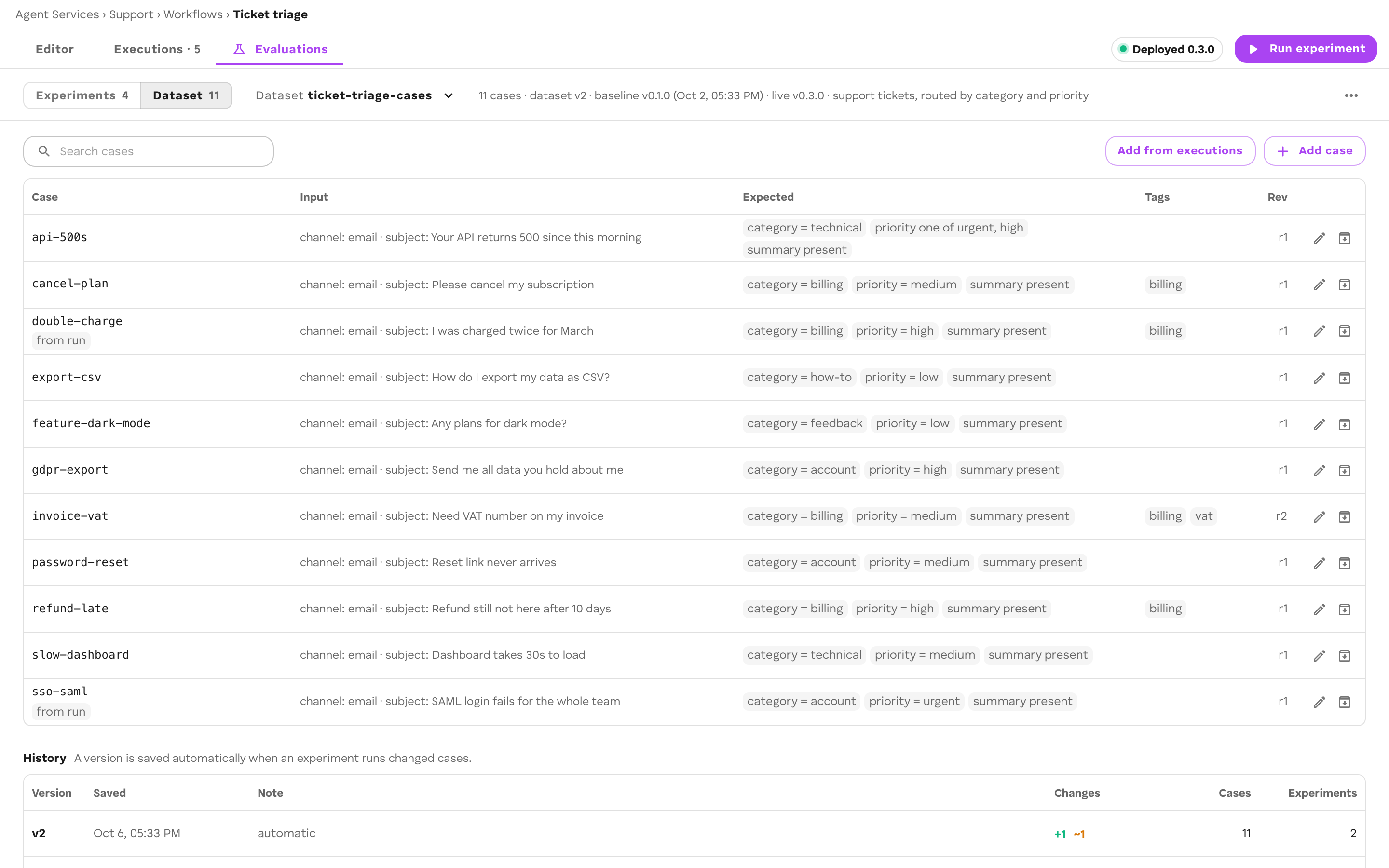Focus the Search cases field
This screenshot has width=1389, height=868.
(x=148, y=151)
